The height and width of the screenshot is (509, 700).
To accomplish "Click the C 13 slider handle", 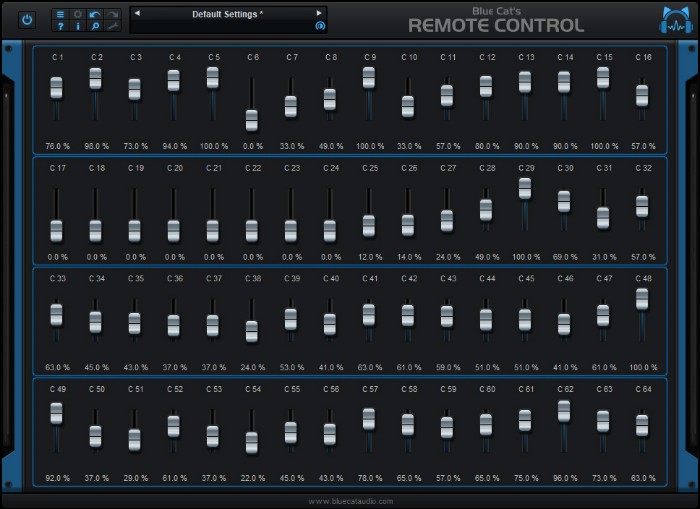I will tap(525, 83).
